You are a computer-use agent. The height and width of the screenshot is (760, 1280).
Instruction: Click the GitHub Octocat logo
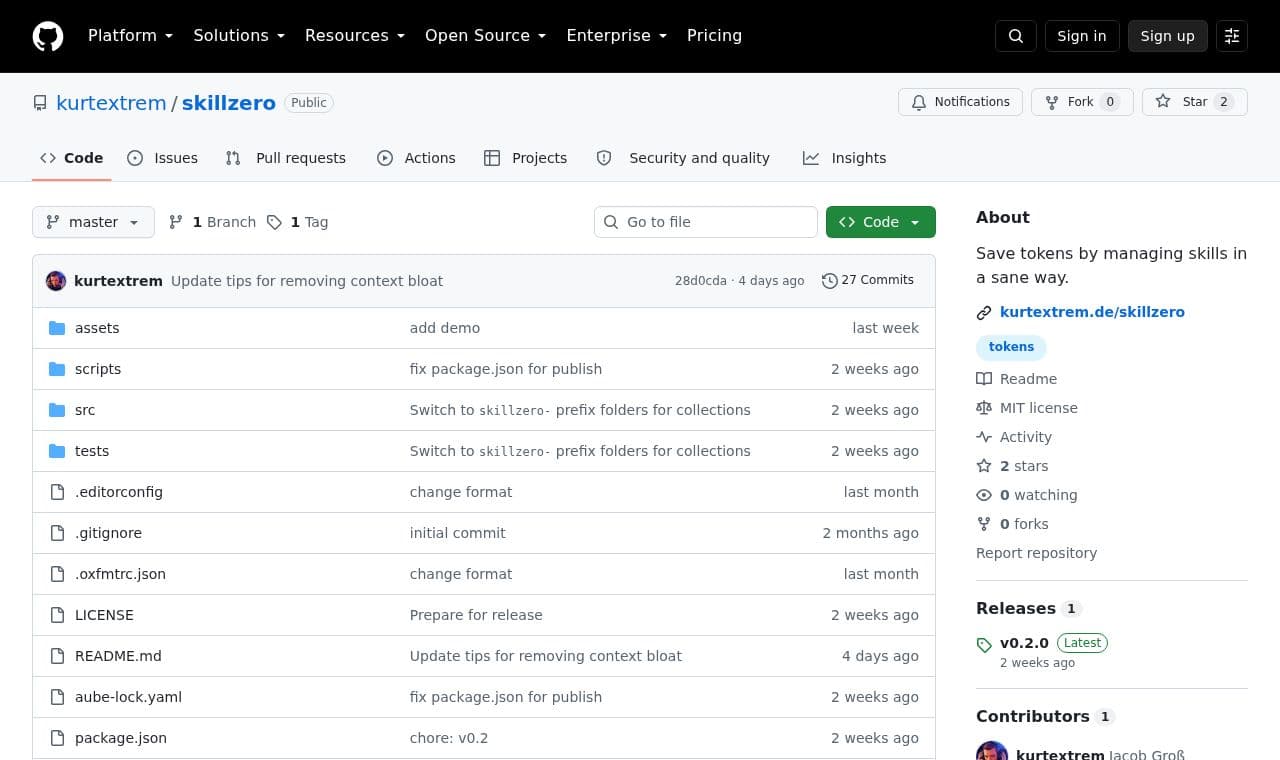point(48,36)
